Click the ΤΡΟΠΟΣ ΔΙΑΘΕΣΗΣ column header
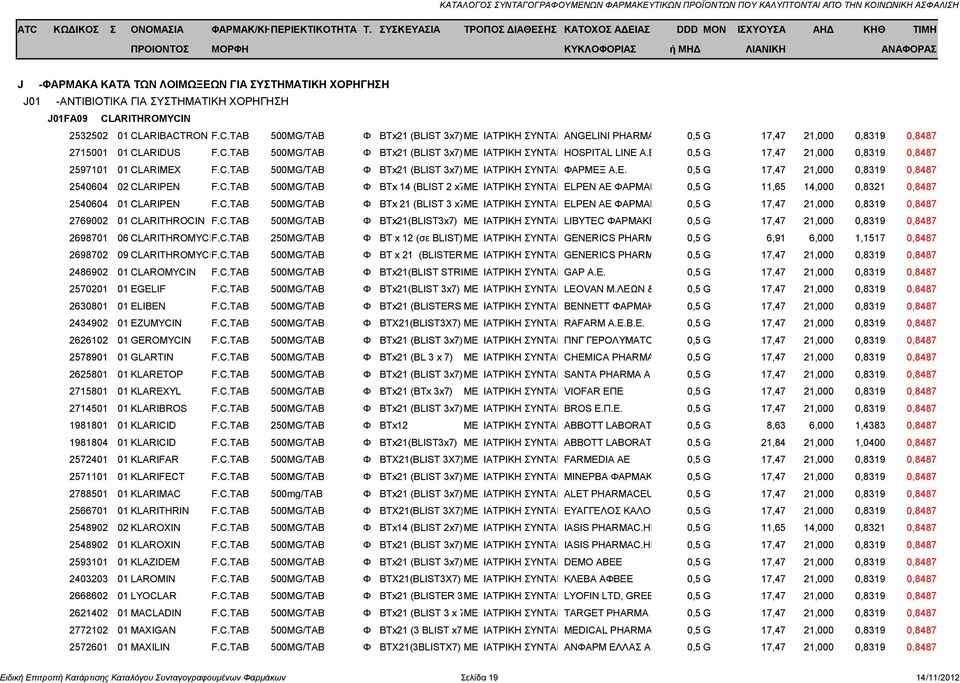 tap(510, 29)
